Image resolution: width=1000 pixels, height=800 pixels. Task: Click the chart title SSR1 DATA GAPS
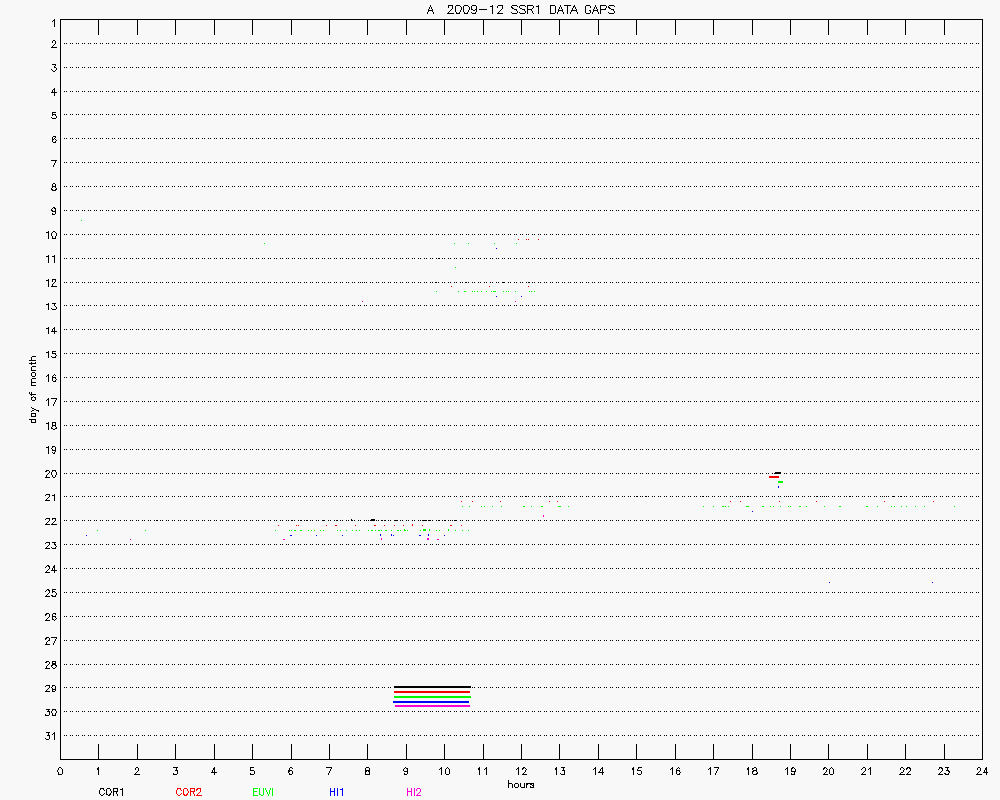click(520, 10)
